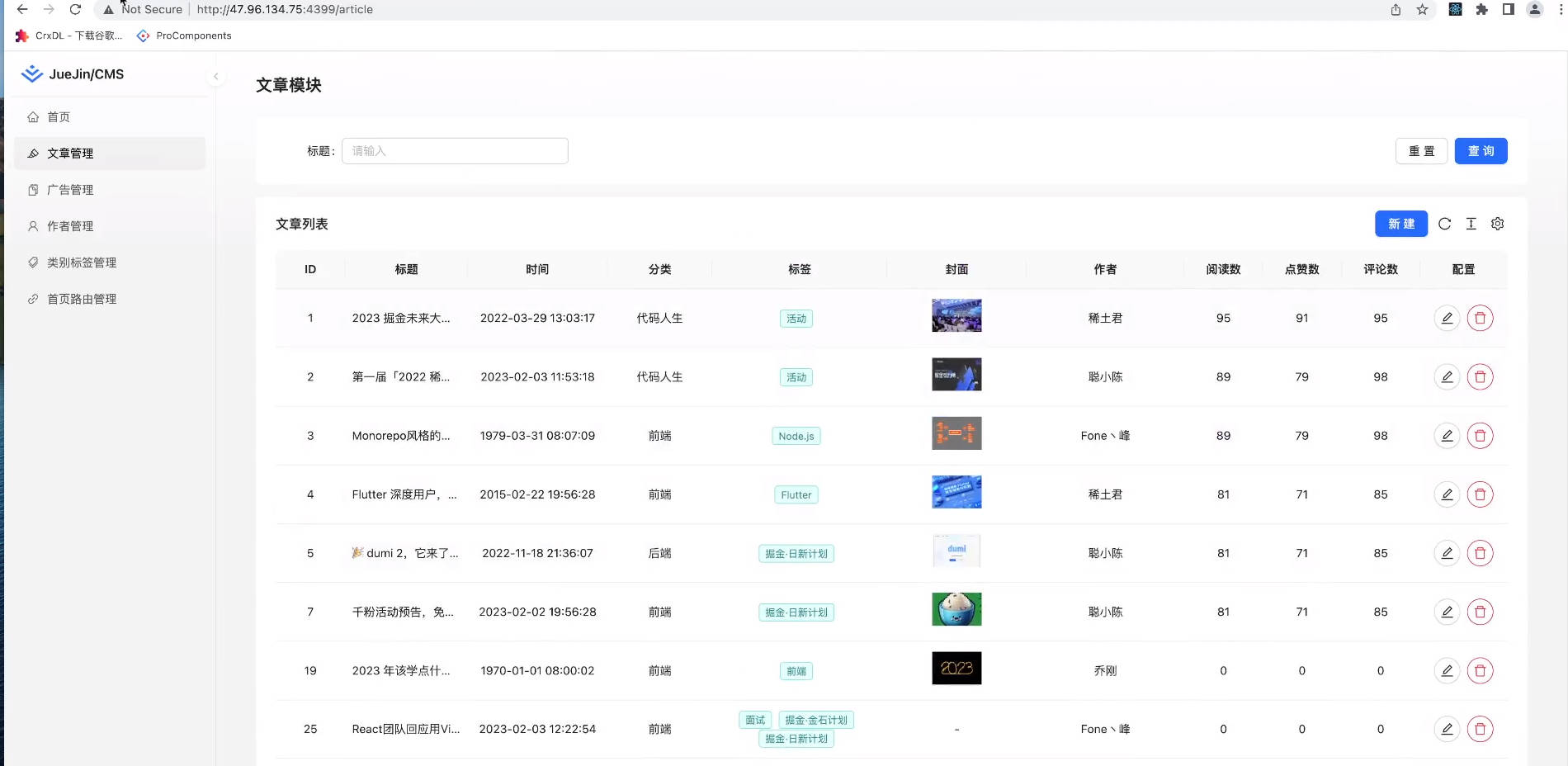Open cover thumbnail of article 19
Image resolution: width=1568 pixels, height=766 pixels.
tap(956, 668)
